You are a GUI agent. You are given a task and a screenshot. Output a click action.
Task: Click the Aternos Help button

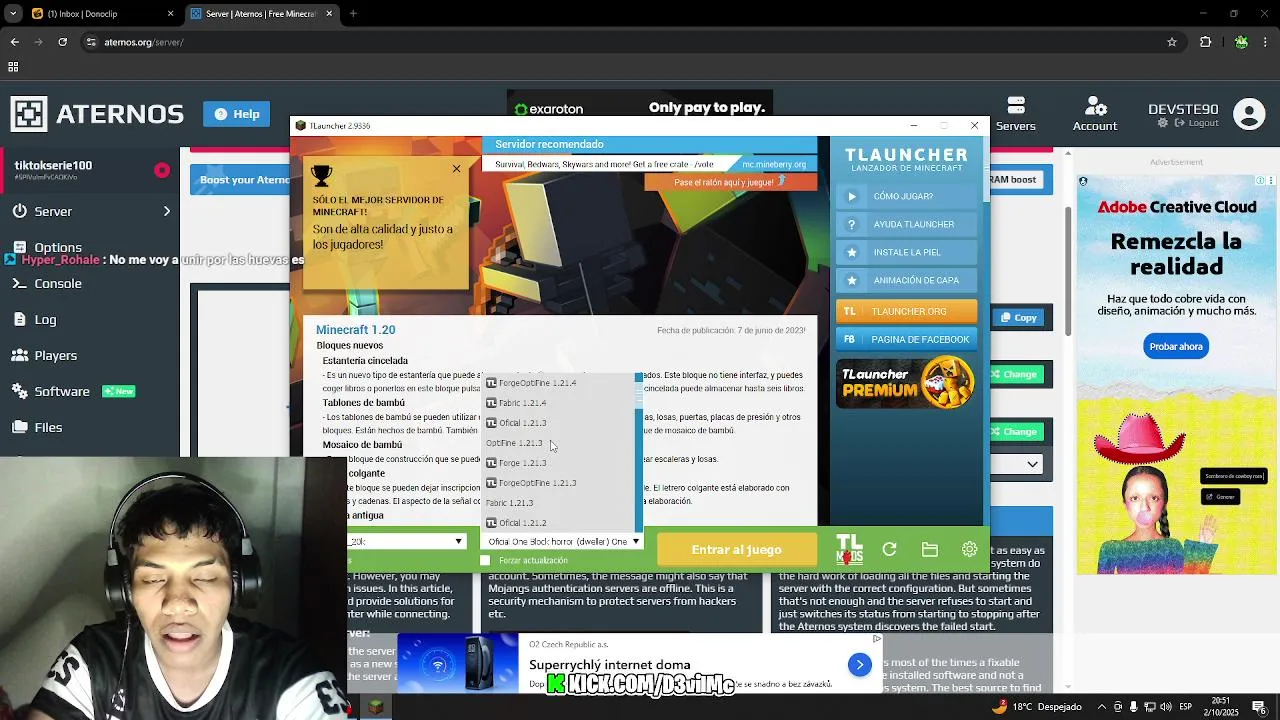tap(236, 114)
